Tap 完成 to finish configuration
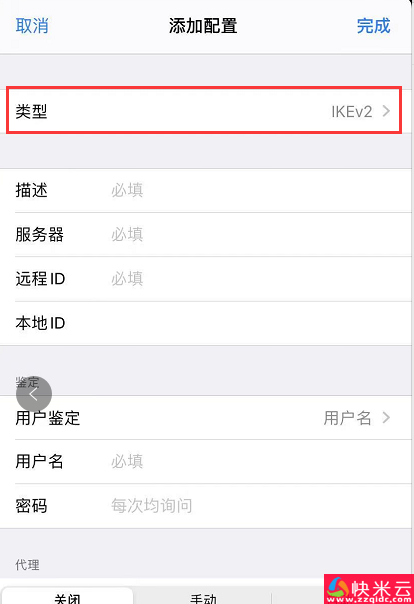This screenshot has width=414, height=604. [x=373, y=26]
